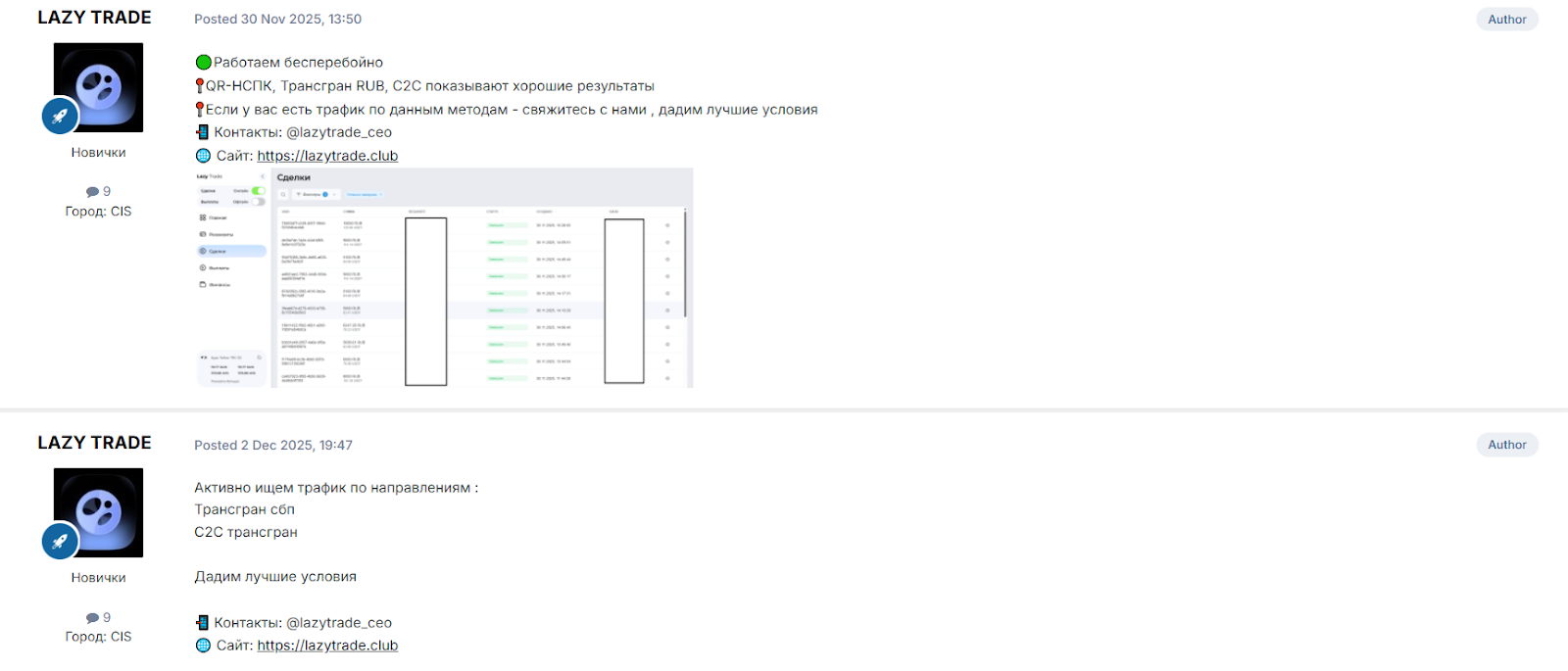Toggle the green Онлайн switch in the embedded screenshot
This screenshot has width=1568, height=671.
tap(259, 191)
